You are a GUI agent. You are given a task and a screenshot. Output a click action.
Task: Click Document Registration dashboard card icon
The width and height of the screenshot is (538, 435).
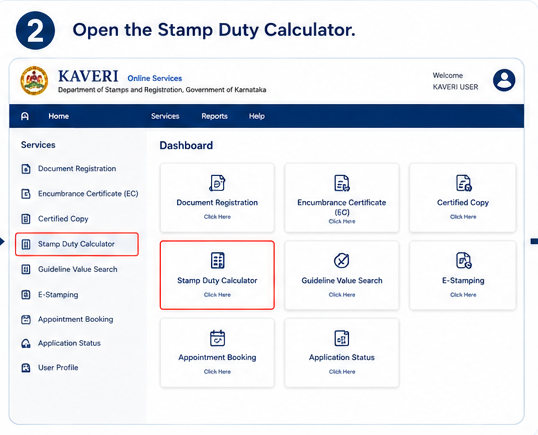coord(217,183)
